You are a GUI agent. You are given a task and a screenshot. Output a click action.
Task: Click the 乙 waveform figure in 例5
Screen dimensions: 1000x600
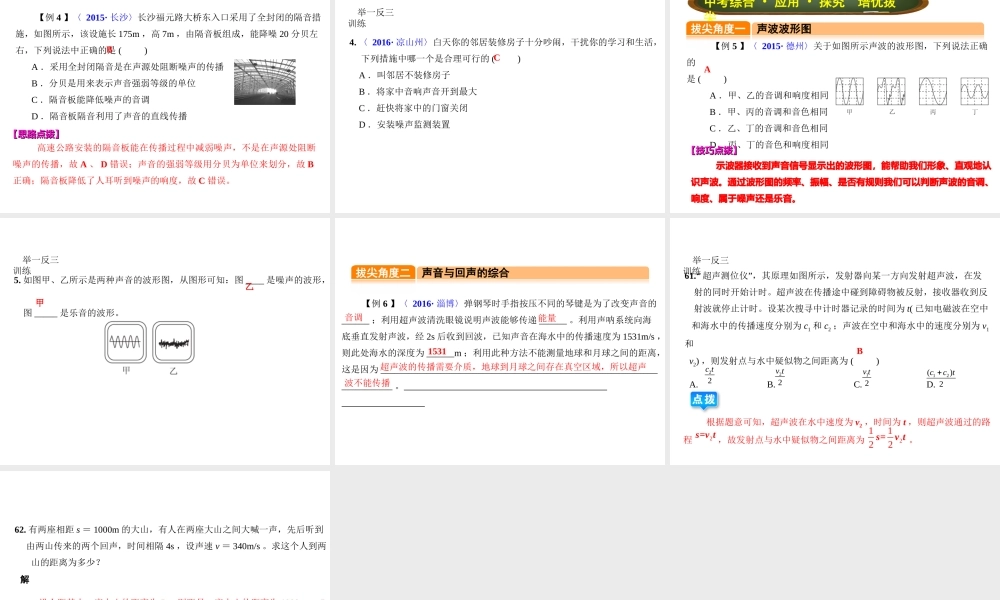891,91
